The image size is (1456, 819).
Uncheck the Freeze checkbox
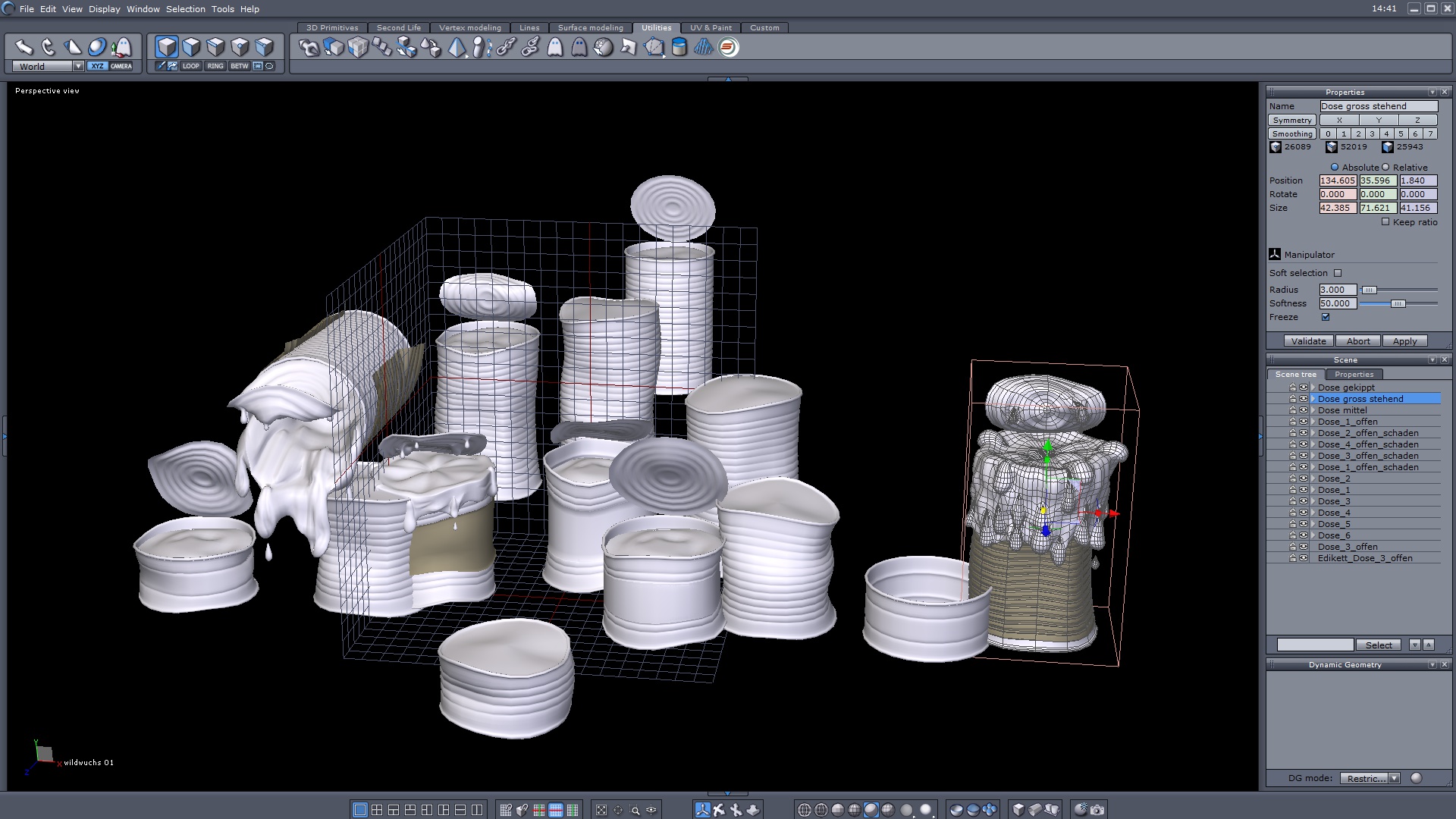tap(1326, 317)
